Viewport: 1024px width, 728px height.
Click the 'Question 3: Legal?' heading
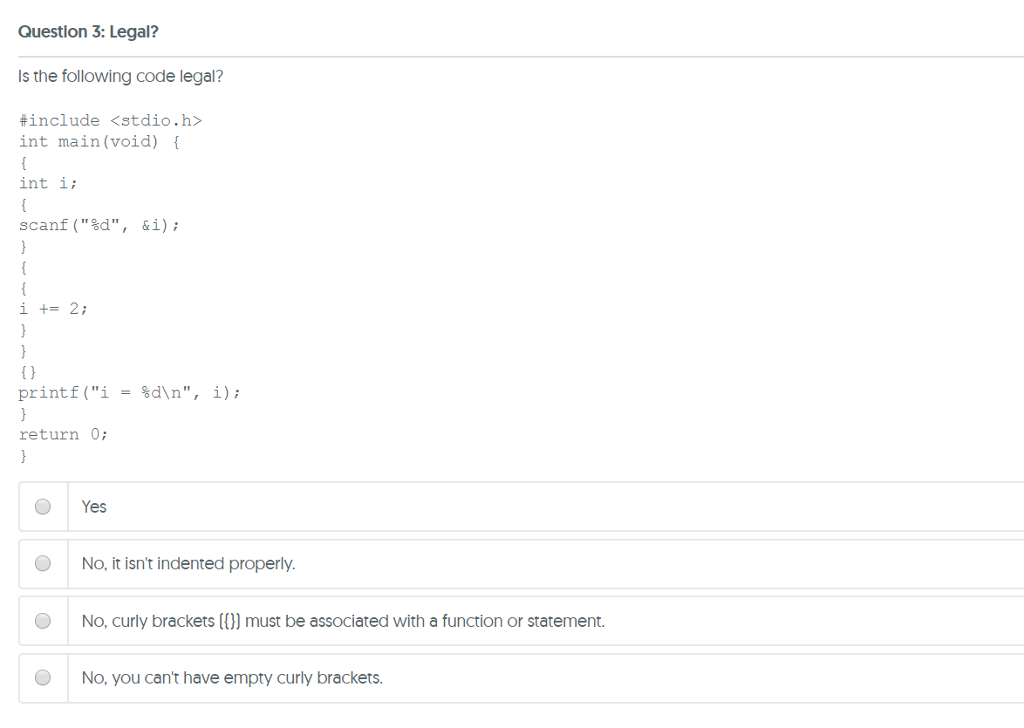point(87,31)
